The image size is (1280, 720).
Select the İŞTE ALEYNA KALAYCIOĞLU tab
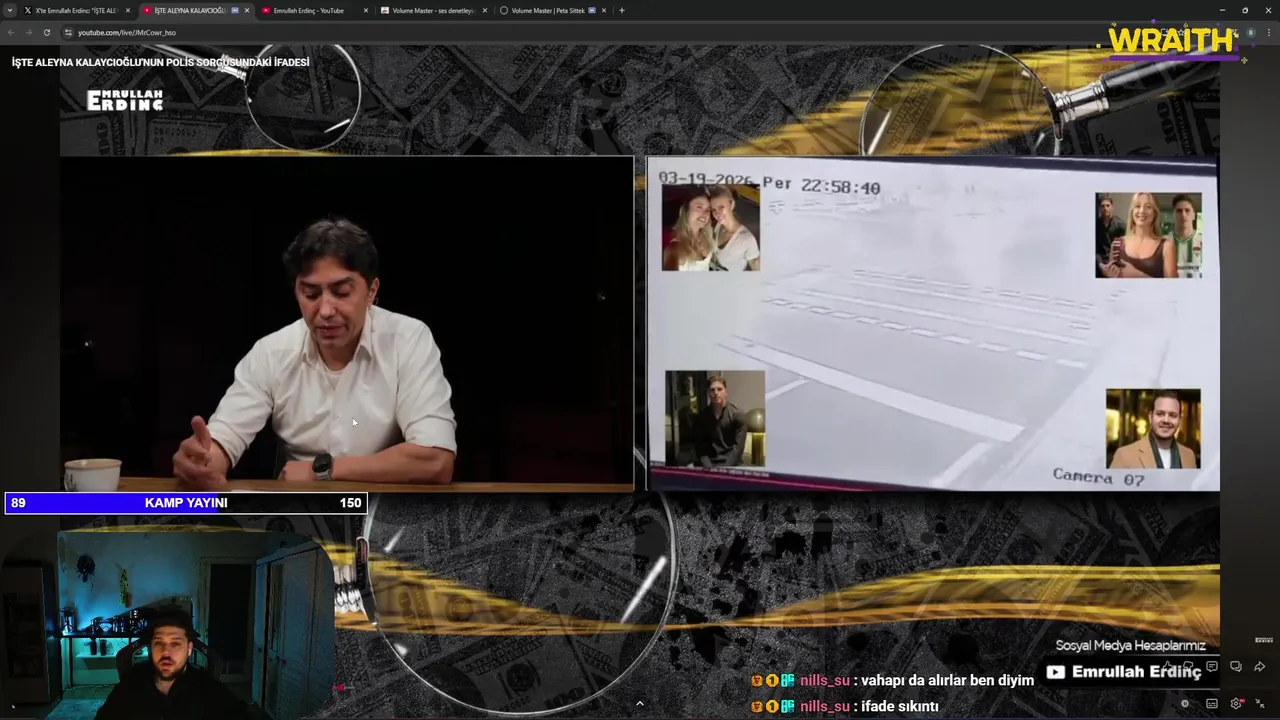(195, 10)
